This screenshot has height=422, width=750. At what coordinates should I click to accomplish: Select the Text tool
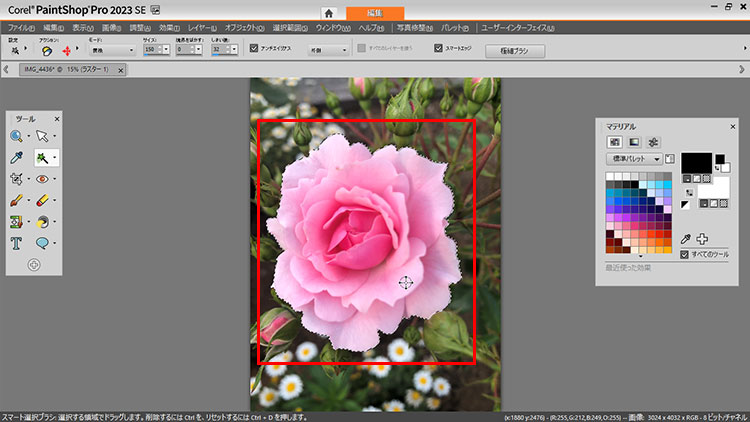pyautogui.click(x=17, y=242)
